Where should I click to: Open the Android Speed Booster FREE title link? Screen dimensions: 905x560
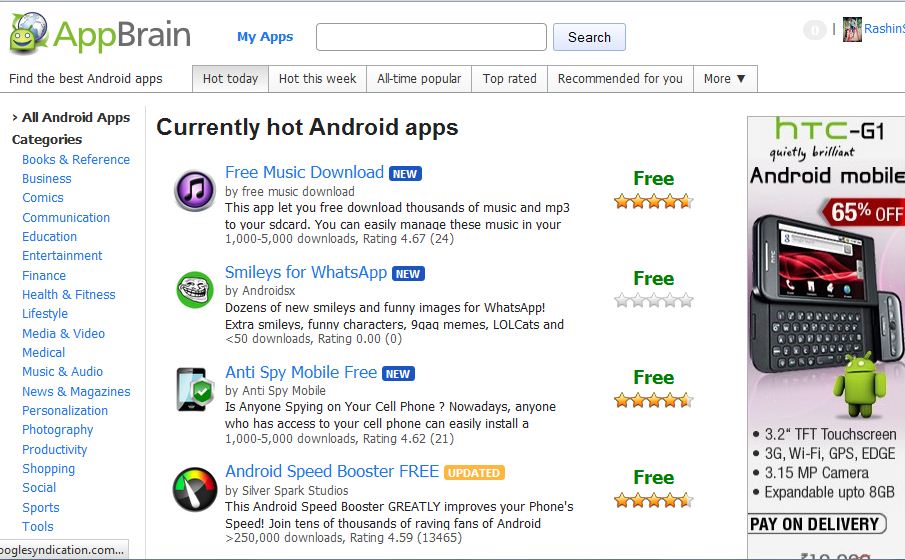(x=332, y=472)
